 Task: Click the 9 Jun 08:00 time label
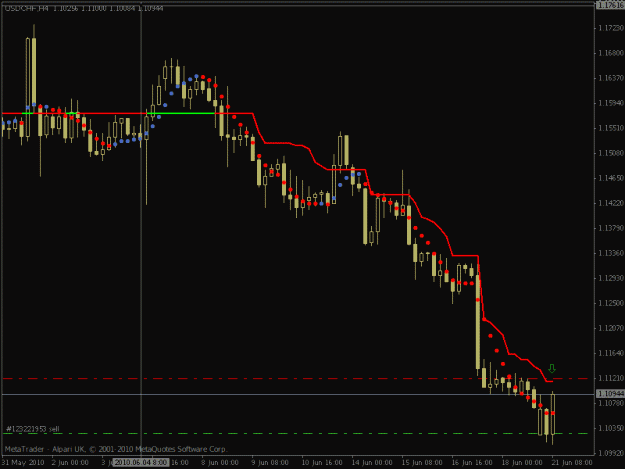coord(270,463)
